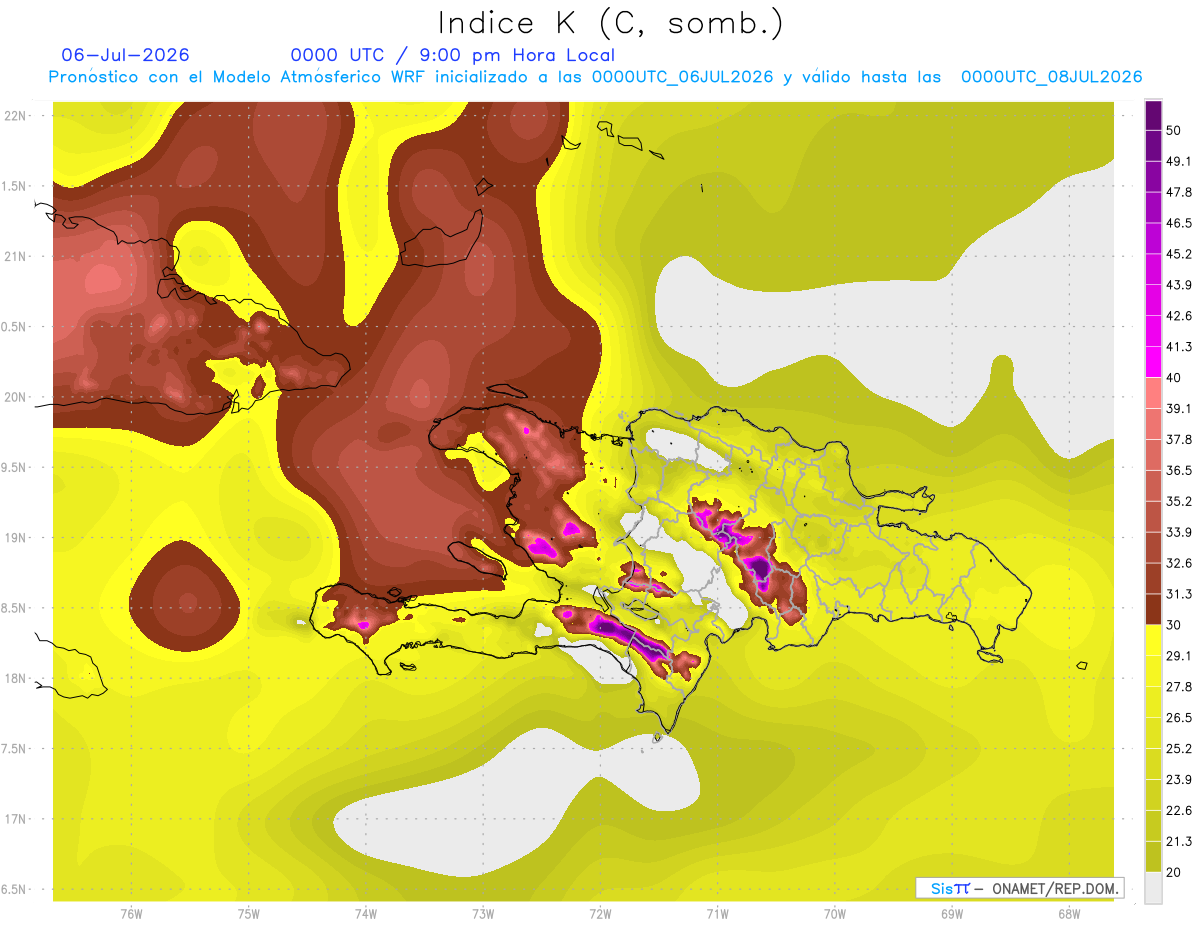Click the colorbar value '31.3'

click(x=1178, y=594)
